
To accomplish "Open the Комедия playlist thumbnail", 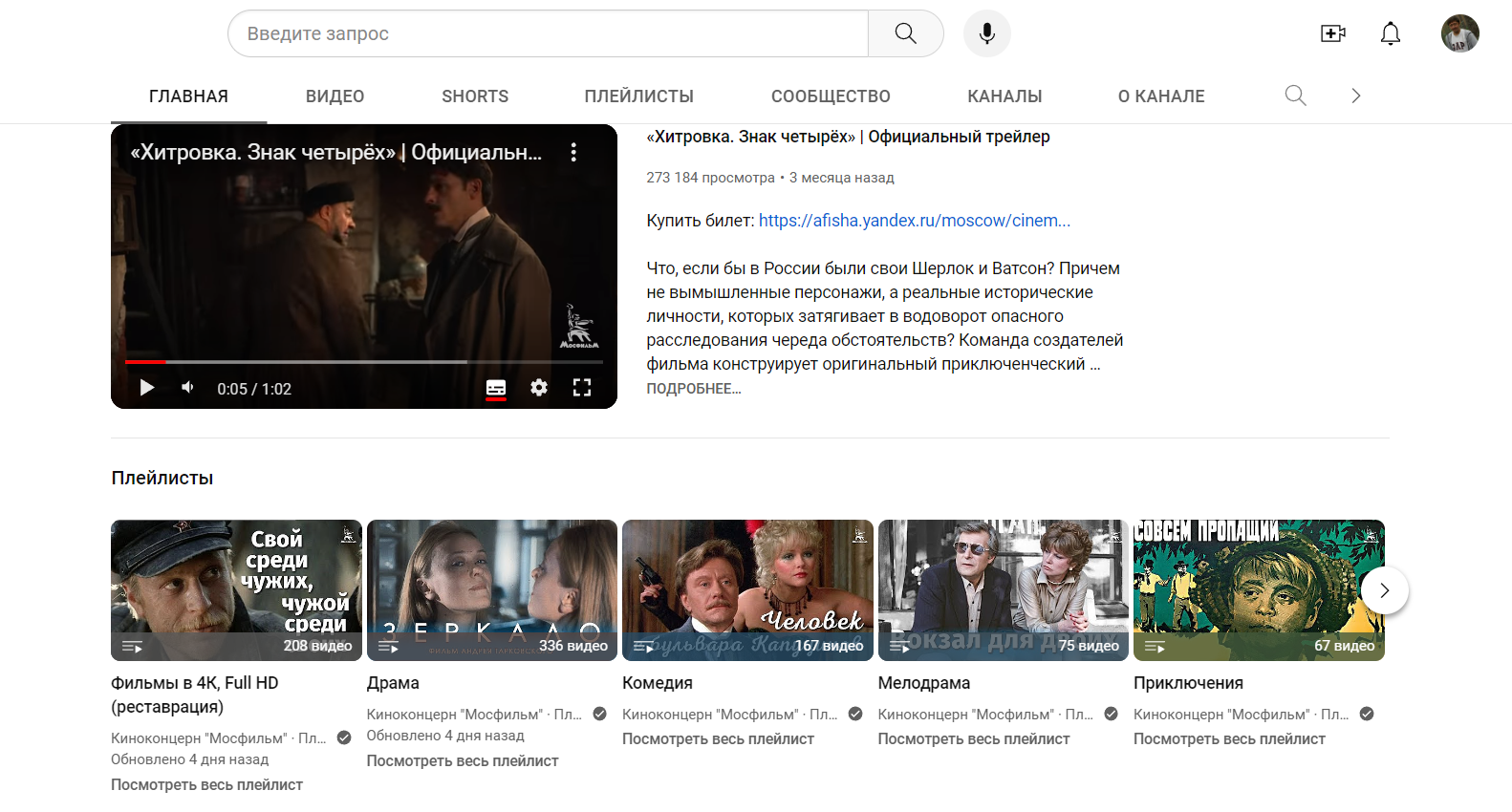I will click(747, 590).
